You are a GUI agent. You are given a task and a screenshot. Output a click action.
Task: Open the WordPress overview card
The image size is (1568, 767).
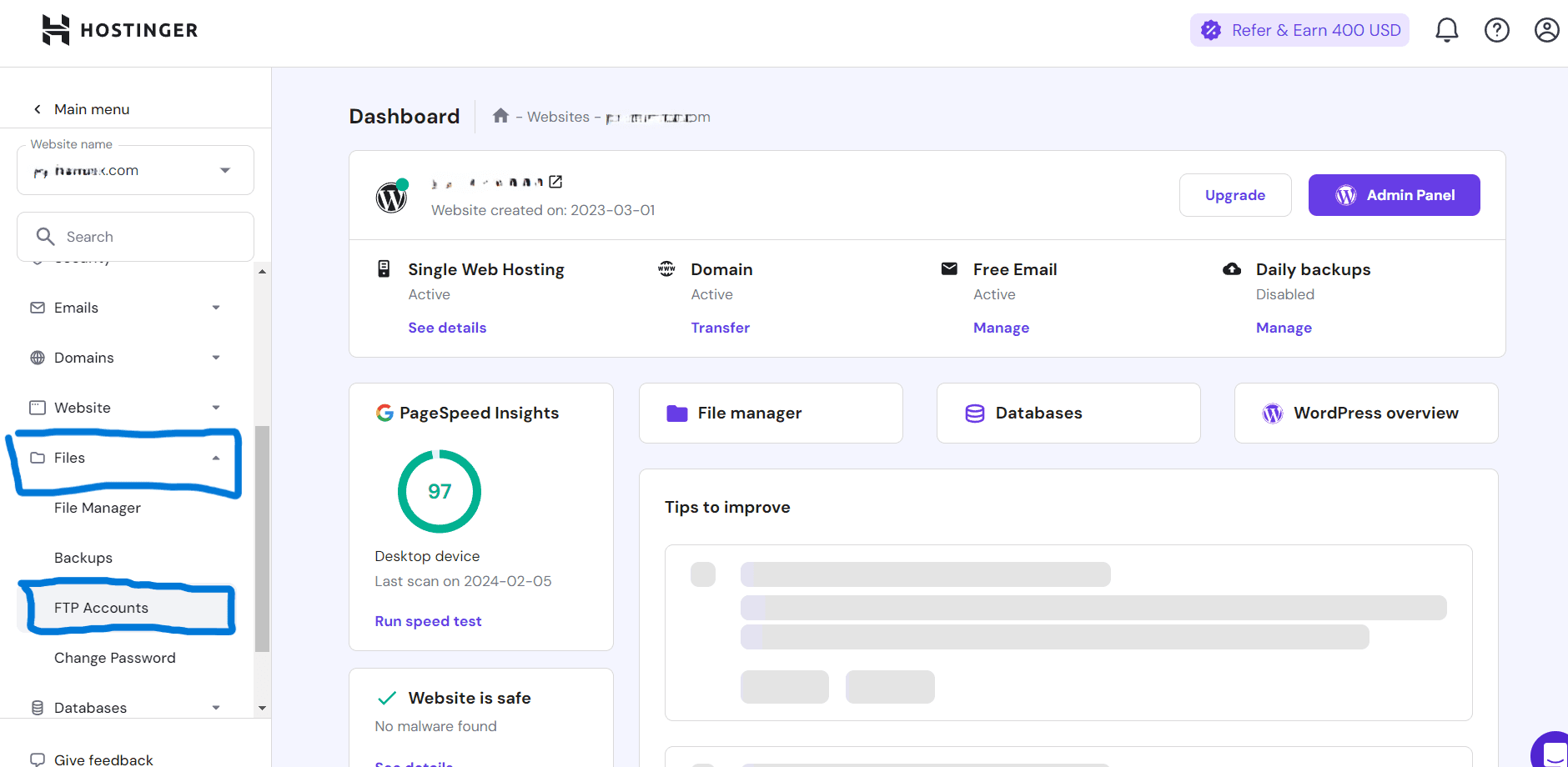(x=1366, y=413)
